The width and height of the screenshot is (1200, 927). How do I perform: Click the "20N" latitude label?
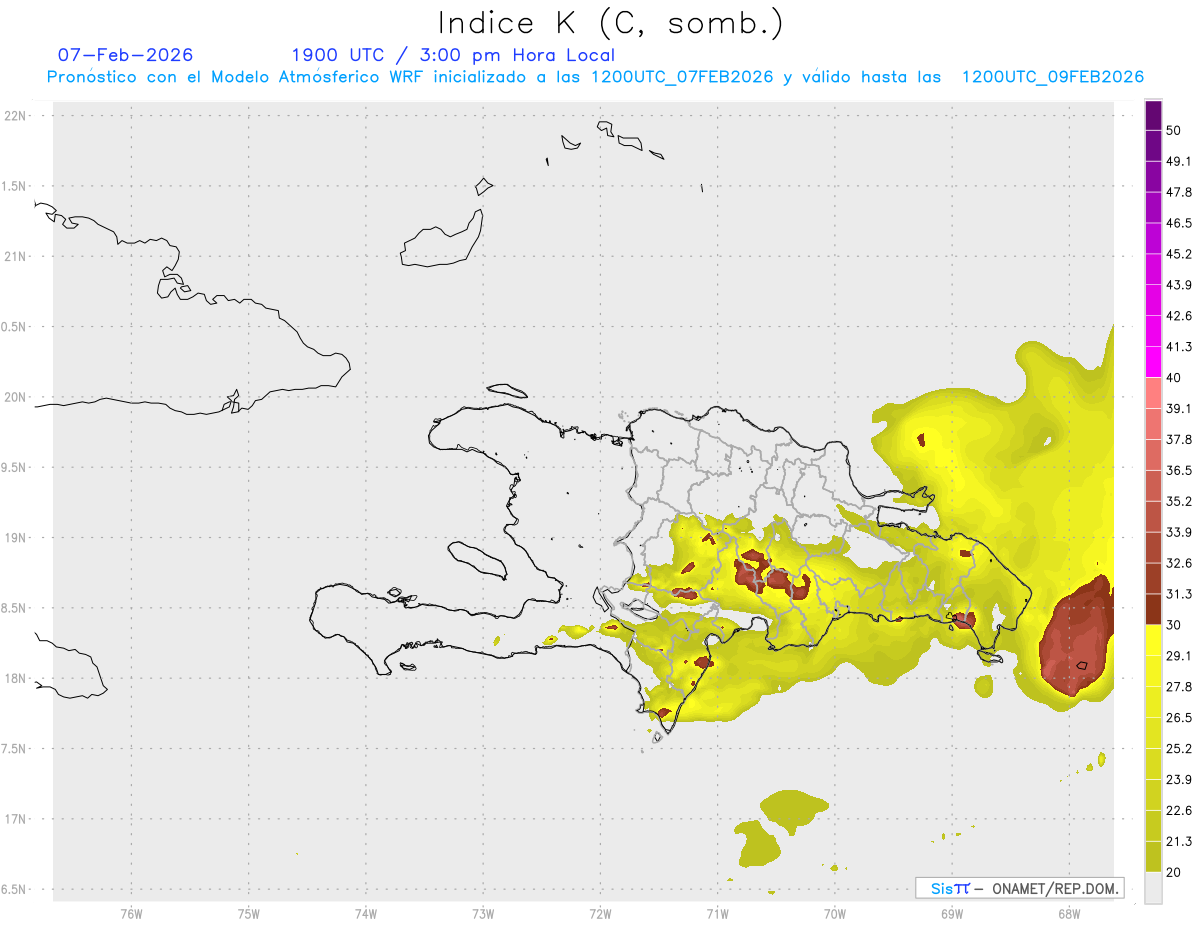(16, 397)
